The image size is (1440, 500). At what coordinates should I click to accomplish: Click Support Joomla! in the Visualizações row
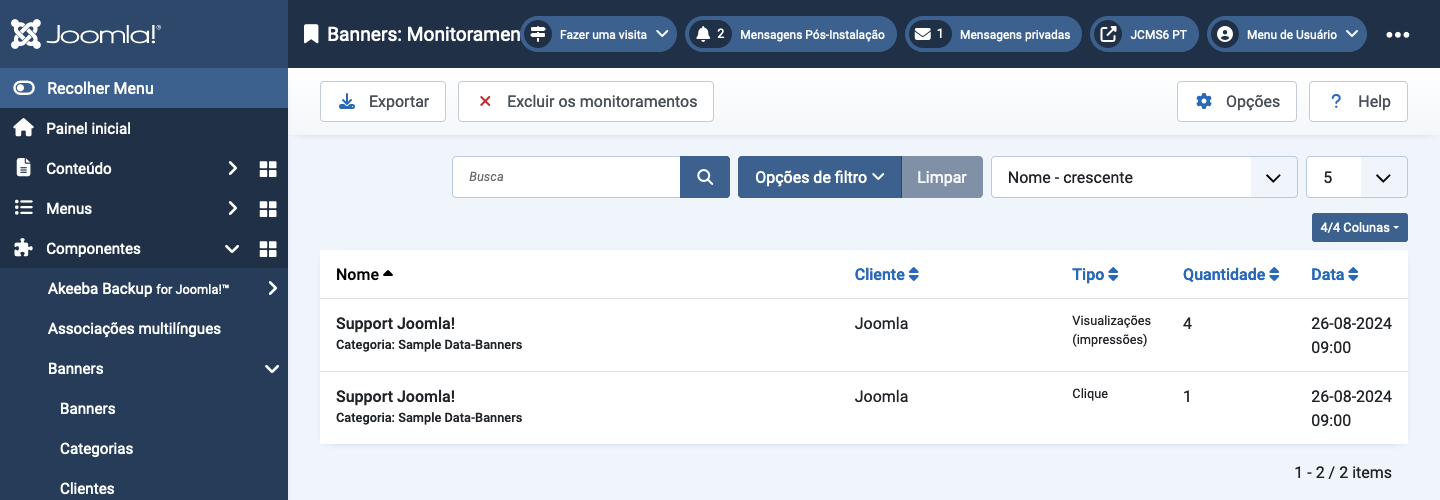tap(395, 323)
